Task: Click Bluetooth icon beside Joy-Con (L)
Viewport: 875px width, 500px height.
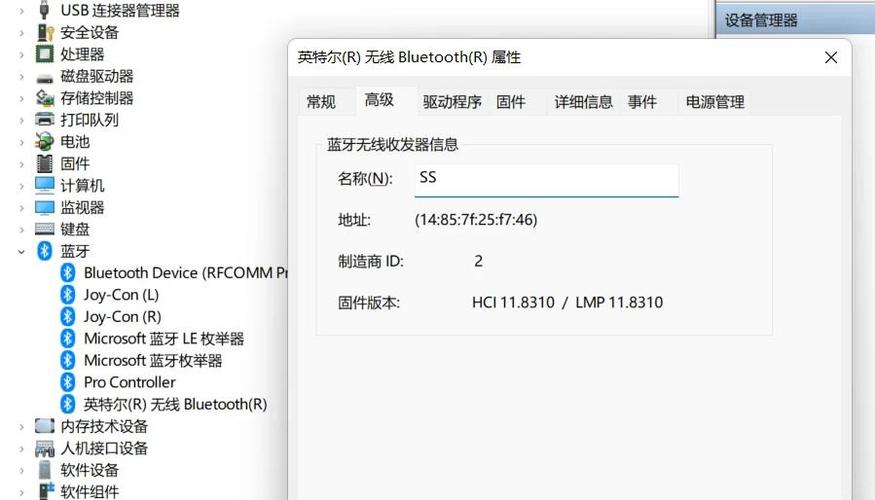Action: point(68,295)
